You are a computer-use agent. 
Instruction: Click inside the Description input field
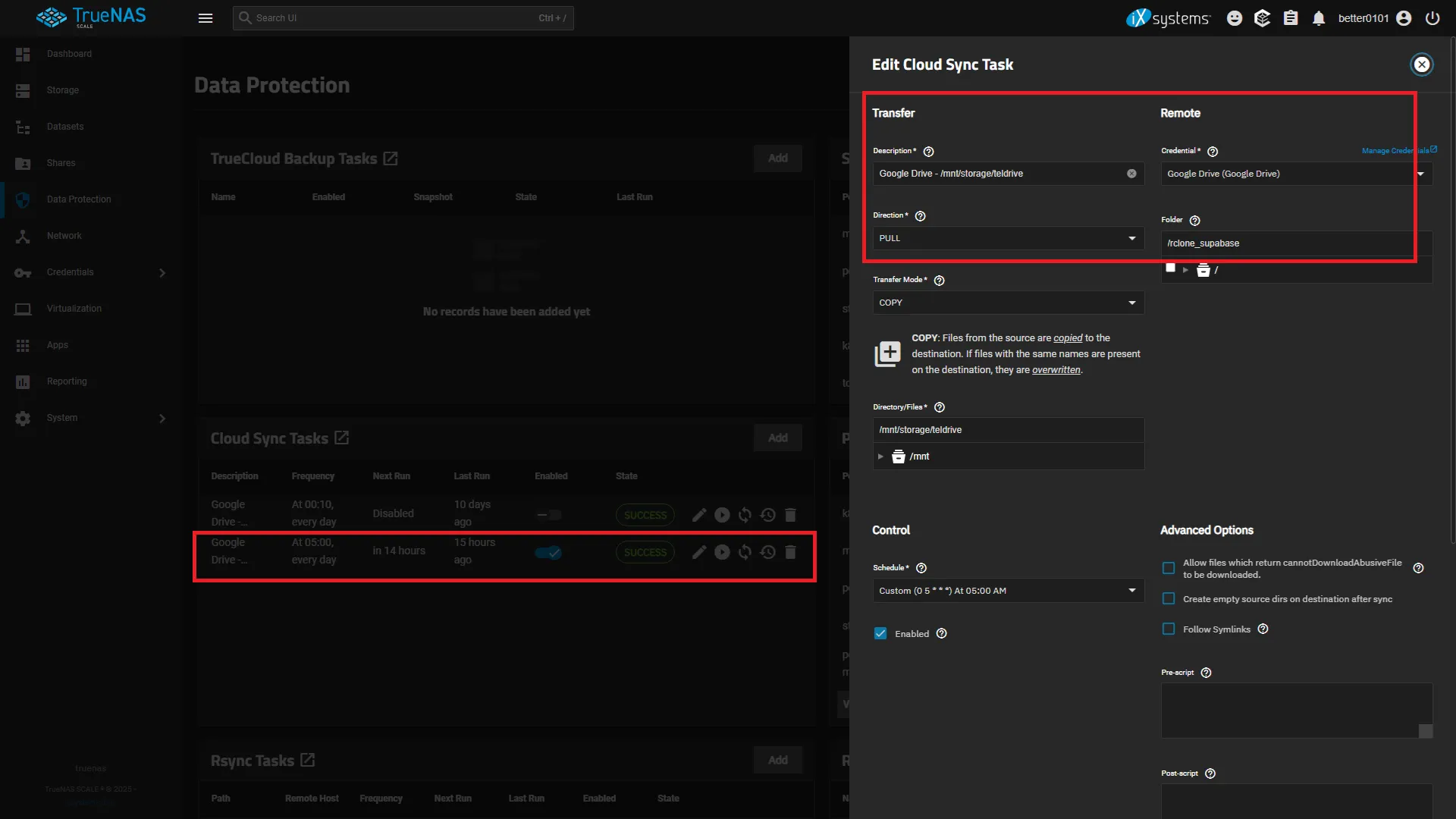(x=993, y=174)
